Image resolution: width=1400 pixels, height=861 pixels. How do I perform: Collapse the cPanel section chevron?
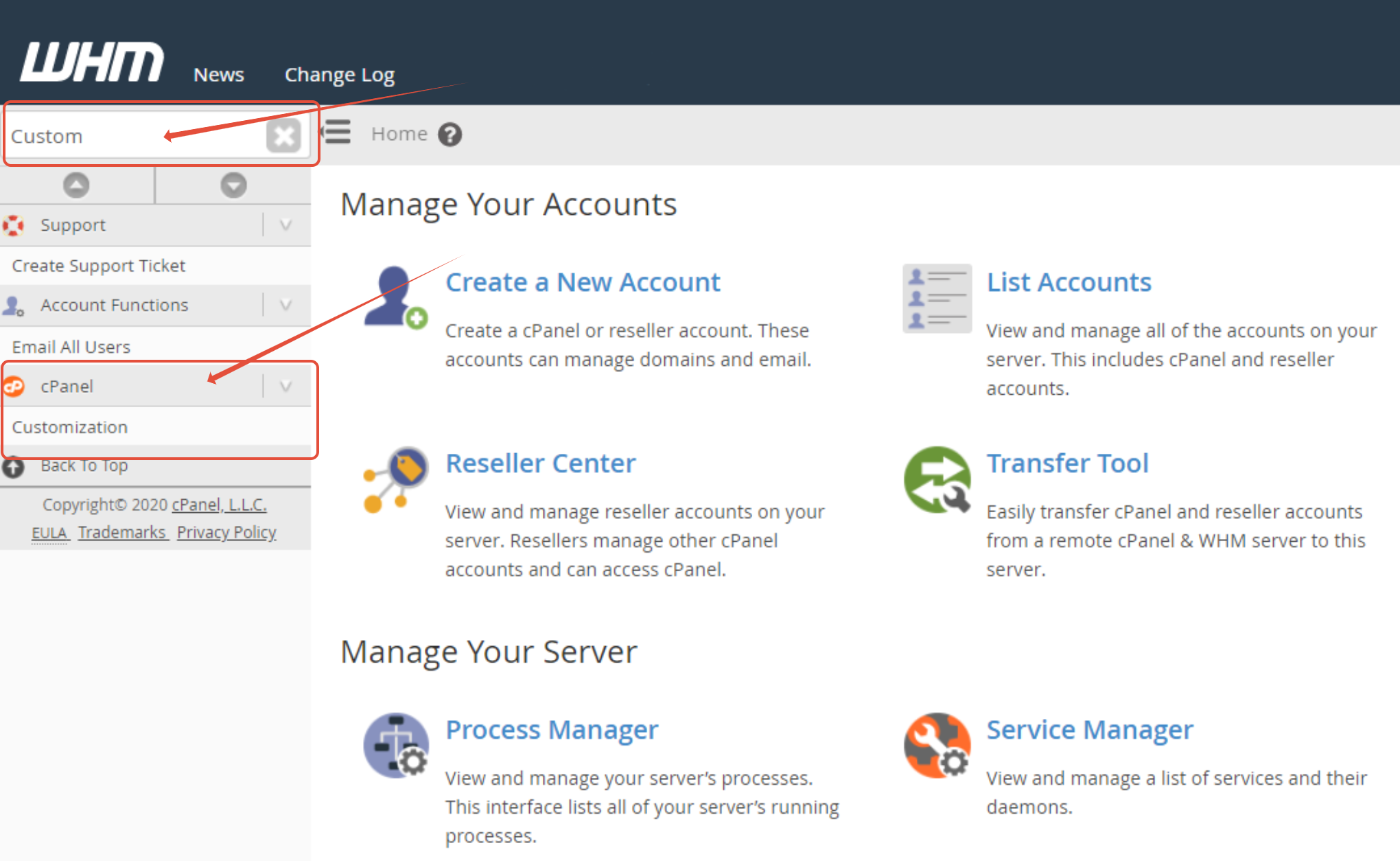coord(286,387)
